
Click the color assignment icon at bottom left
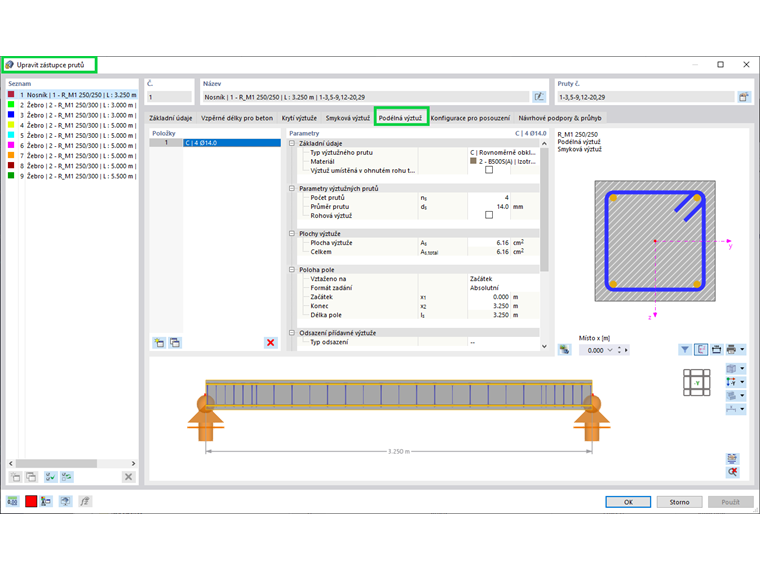pyautogui.click(x=47, y=501)
